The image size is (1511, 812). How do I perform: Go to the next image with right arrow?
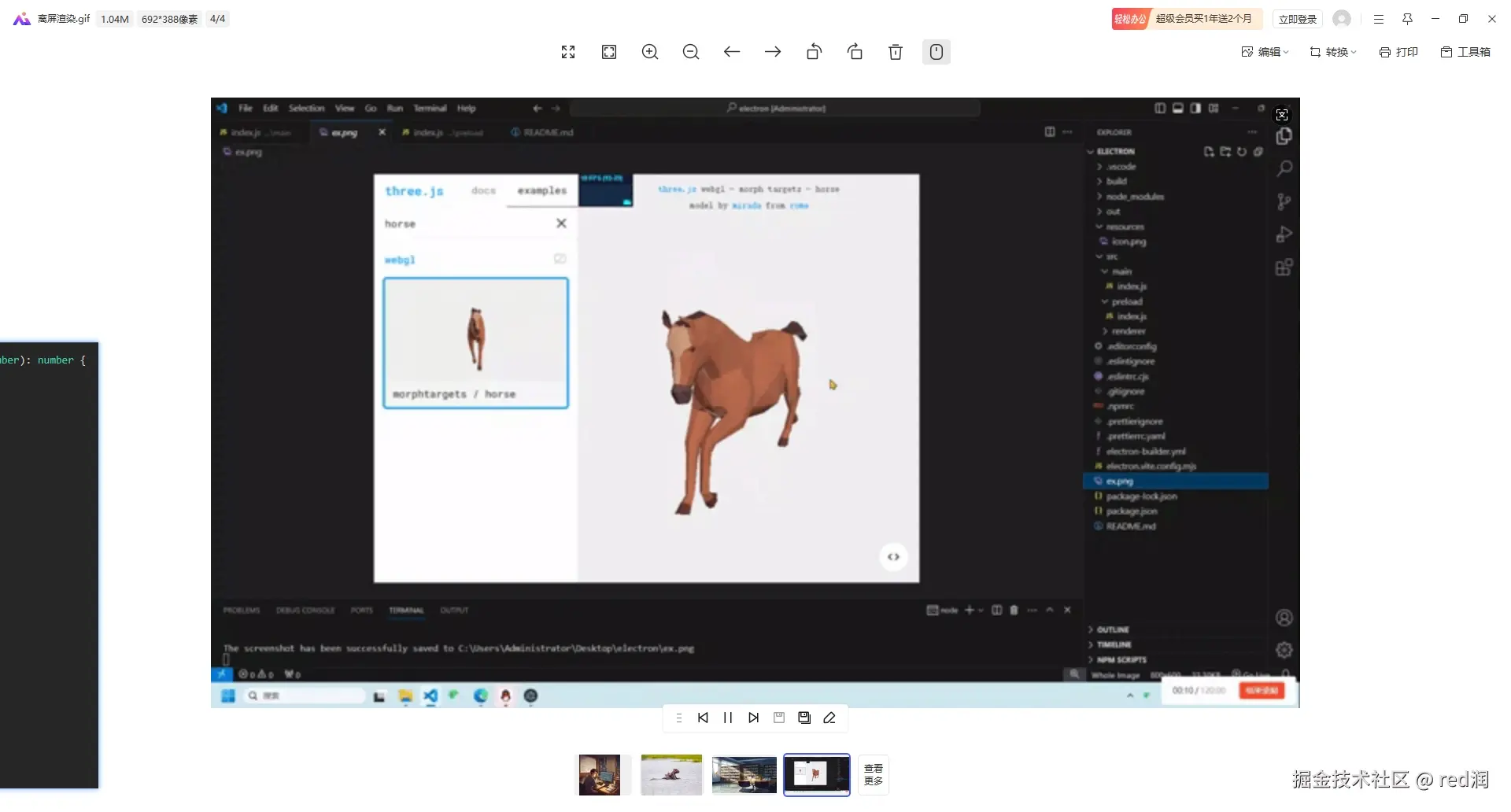[773, 52]
